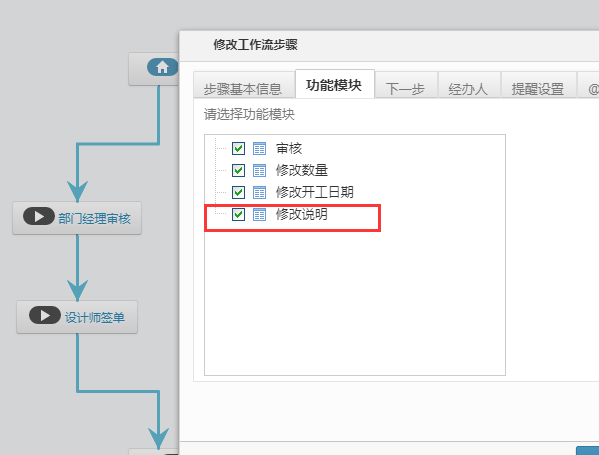This screenshot has height=455, width=599.
Task: Switch to the 经办人 tab
Action: (469, 86)
